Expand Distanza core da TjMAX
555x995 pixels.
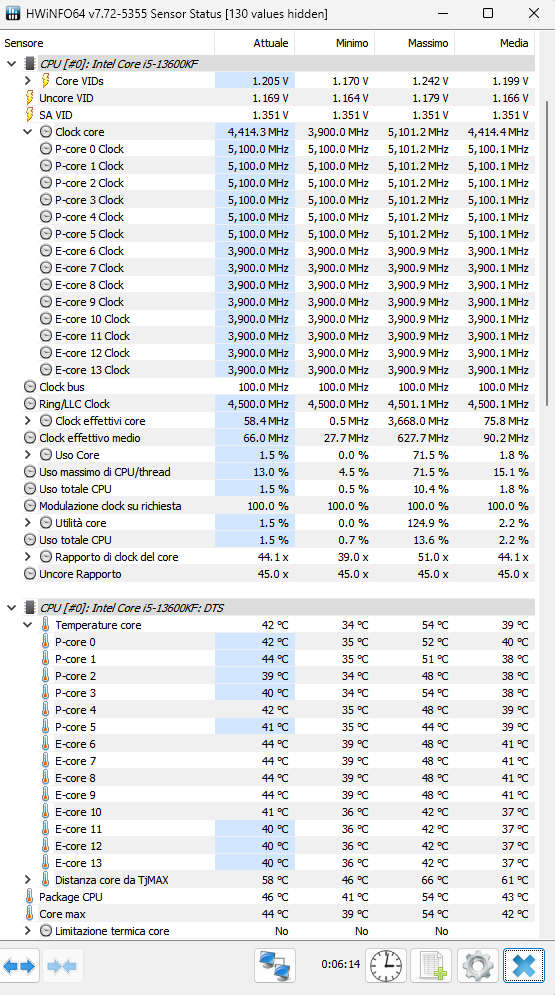pos(27,880)
